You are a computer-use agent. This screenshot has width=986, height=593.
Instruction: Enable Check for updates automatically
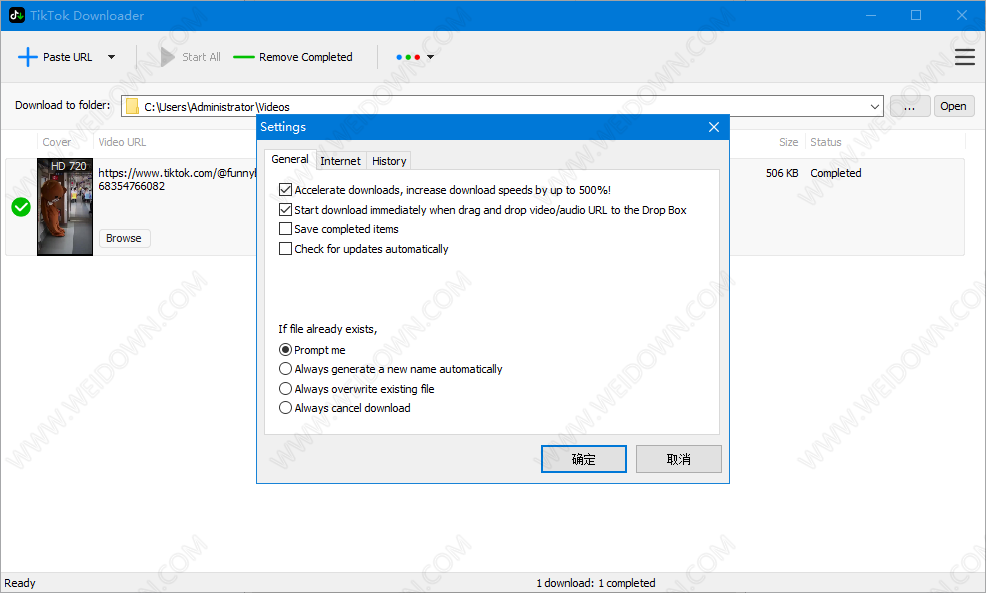pos(285,249)
